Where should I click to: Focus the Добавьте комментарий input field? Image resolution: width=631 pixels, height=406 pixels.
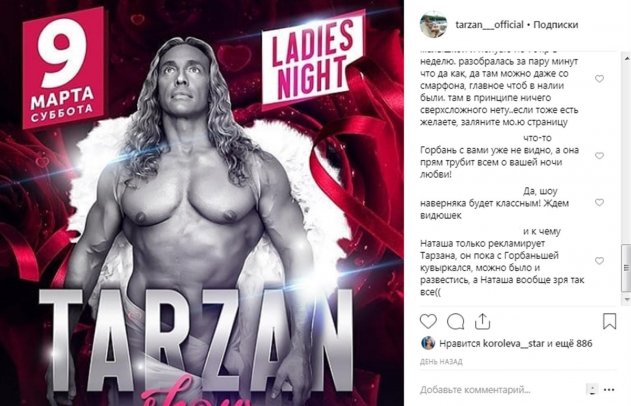click(501, 390)
